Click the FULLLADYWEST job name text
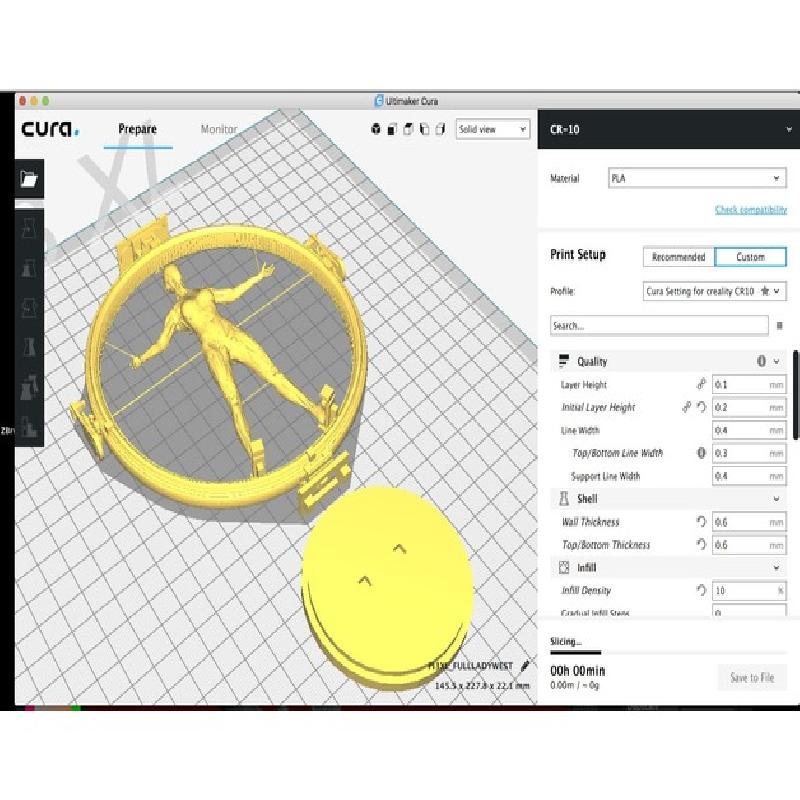Screen dimensions: 800x800 pyautogui.click(x=471, y=666)
